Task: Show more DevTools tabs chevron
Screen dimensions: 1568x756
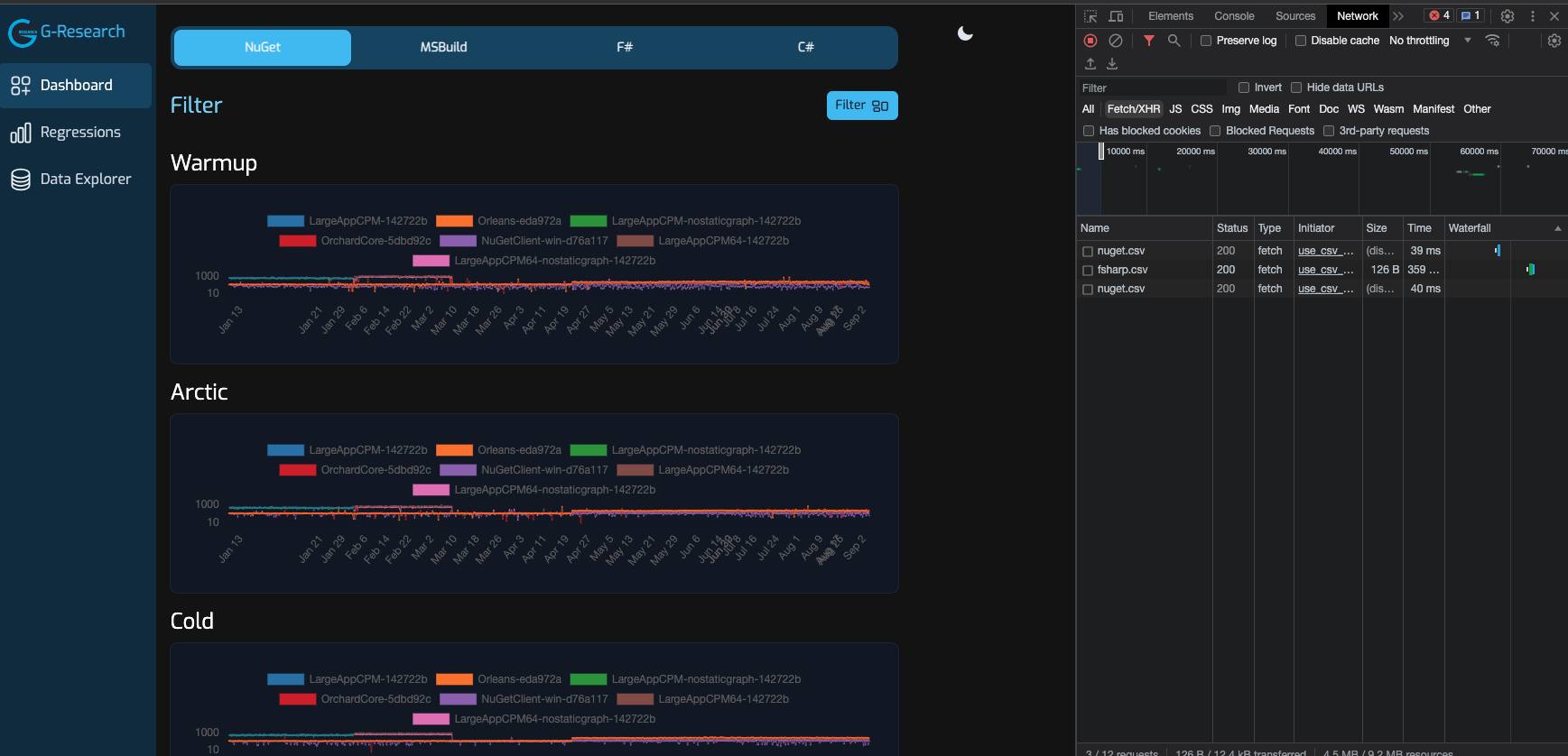Action: (x=1398, y=16)
